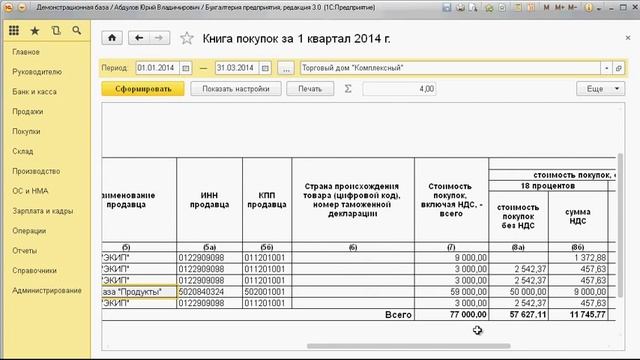Open the Favorites star in the sidebar

click(x=35, y=31)
